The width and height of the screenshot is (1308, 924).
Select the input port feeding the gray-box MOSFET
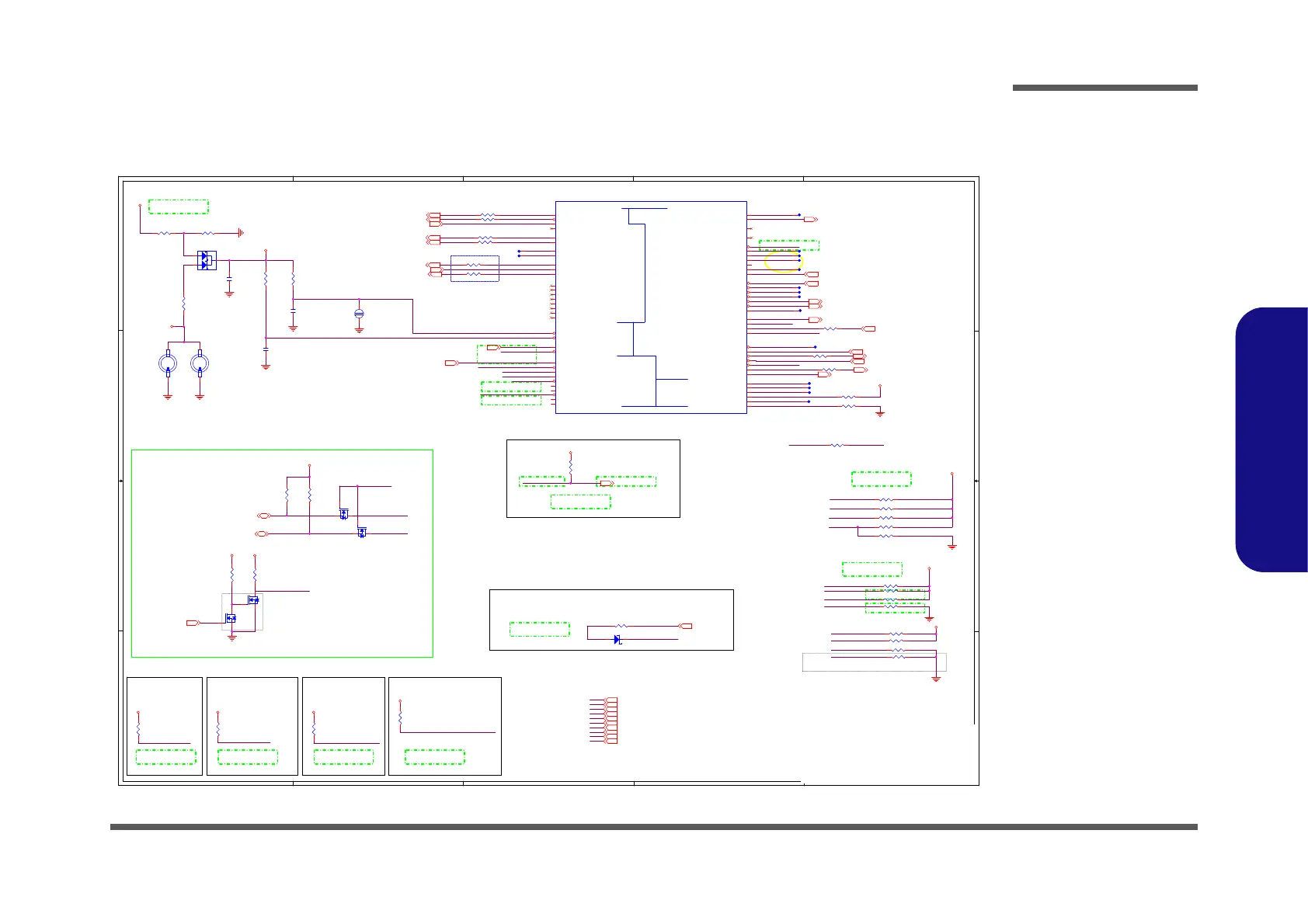point(193,623)
